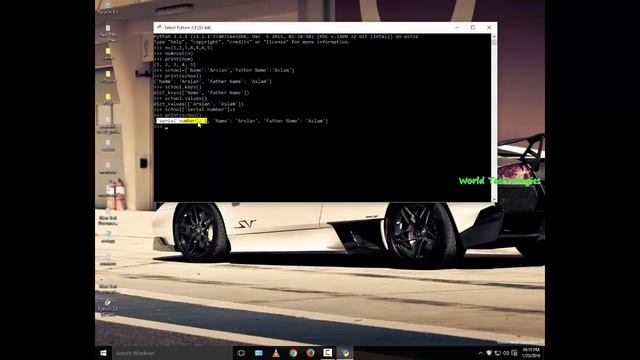The height and width of the screenshot is (360, 640).
Task: Open Task View from the taskbar
Action: pos(241,353)
